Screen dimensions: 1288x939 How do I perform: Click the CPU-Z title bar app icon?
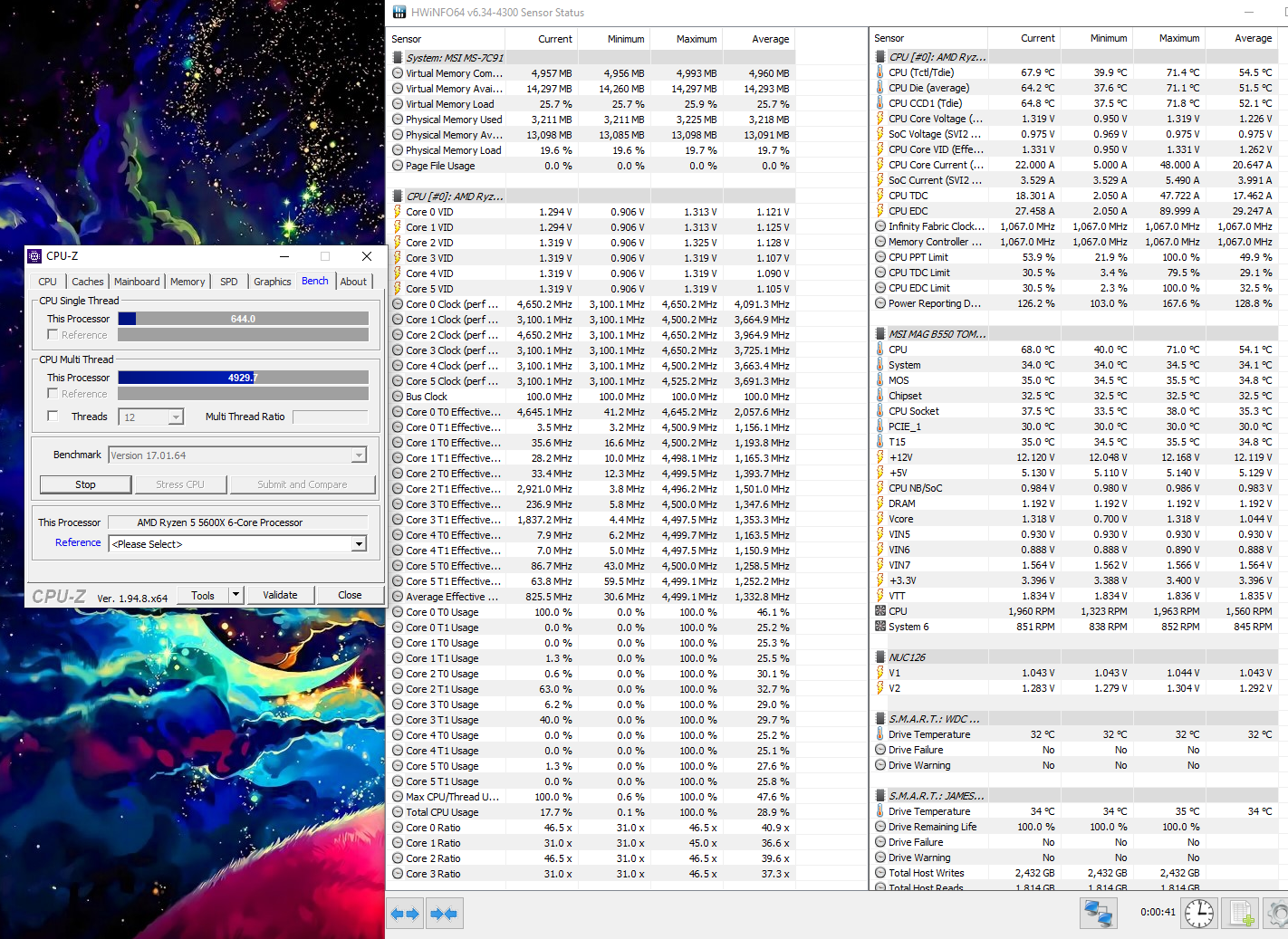pyautogui.click(x=34, y=256)
